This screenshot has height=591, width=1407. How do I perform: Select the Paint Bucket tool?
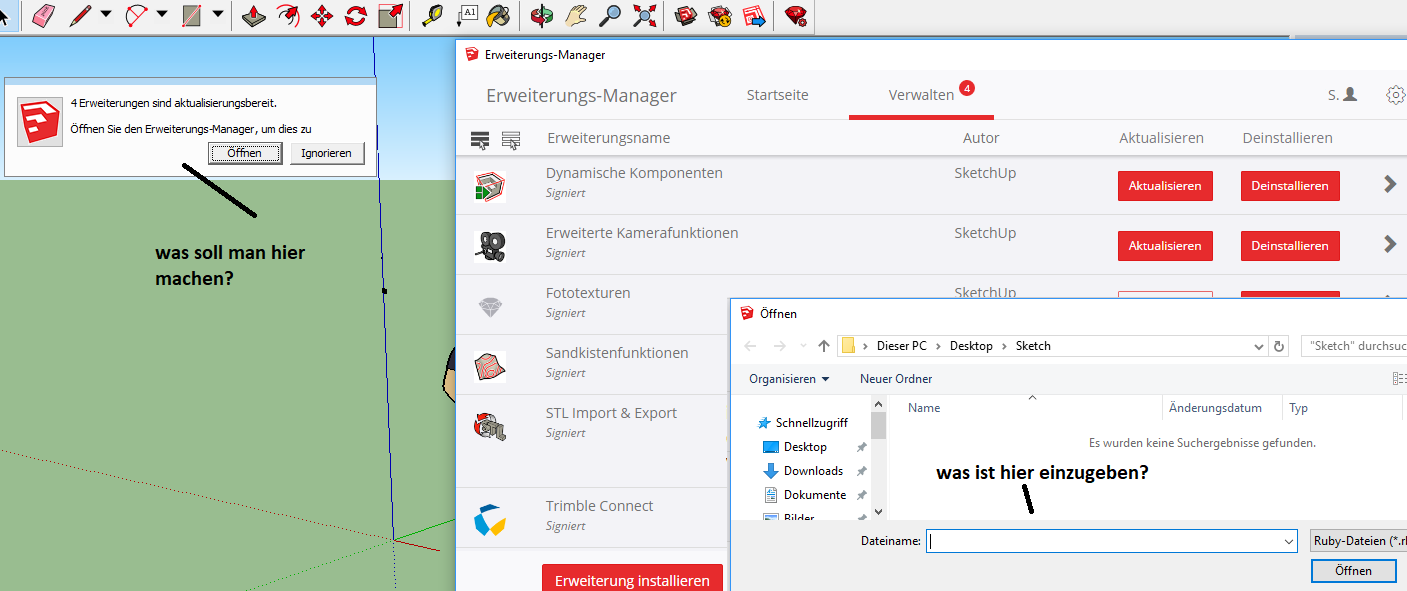click(x=498, y=15)
